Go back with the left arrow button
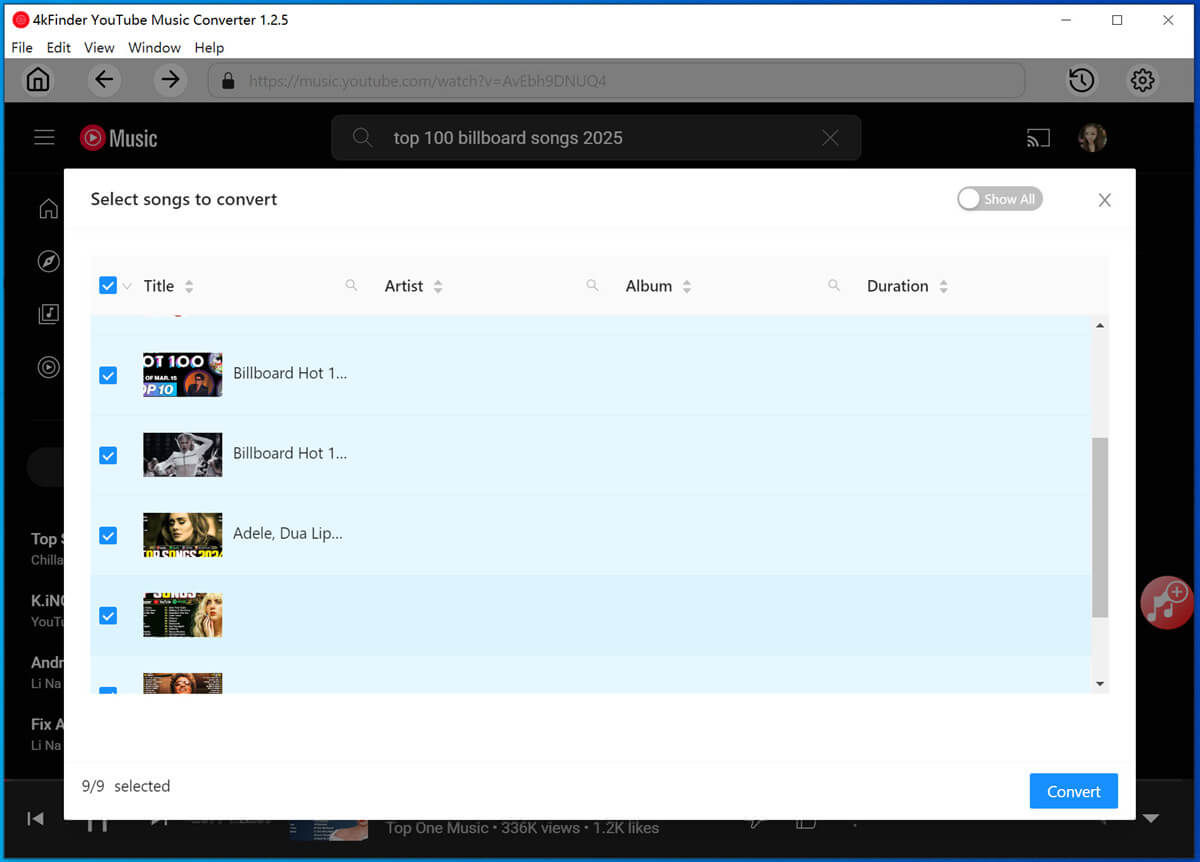 click(104, 80)
